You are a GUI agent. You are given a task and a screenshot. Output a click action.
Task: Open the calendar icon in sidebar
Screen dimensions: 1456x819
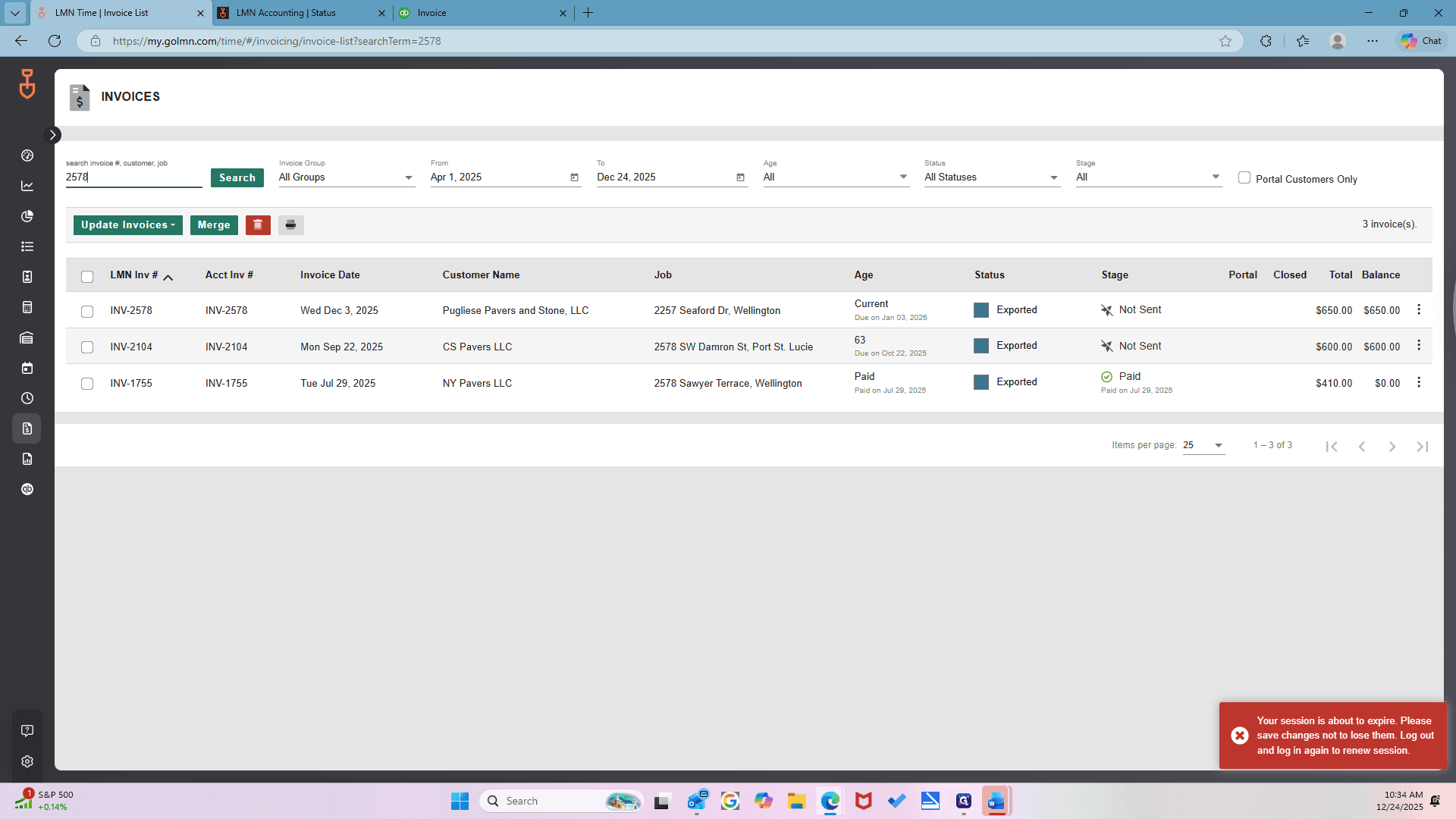(27, 368)
